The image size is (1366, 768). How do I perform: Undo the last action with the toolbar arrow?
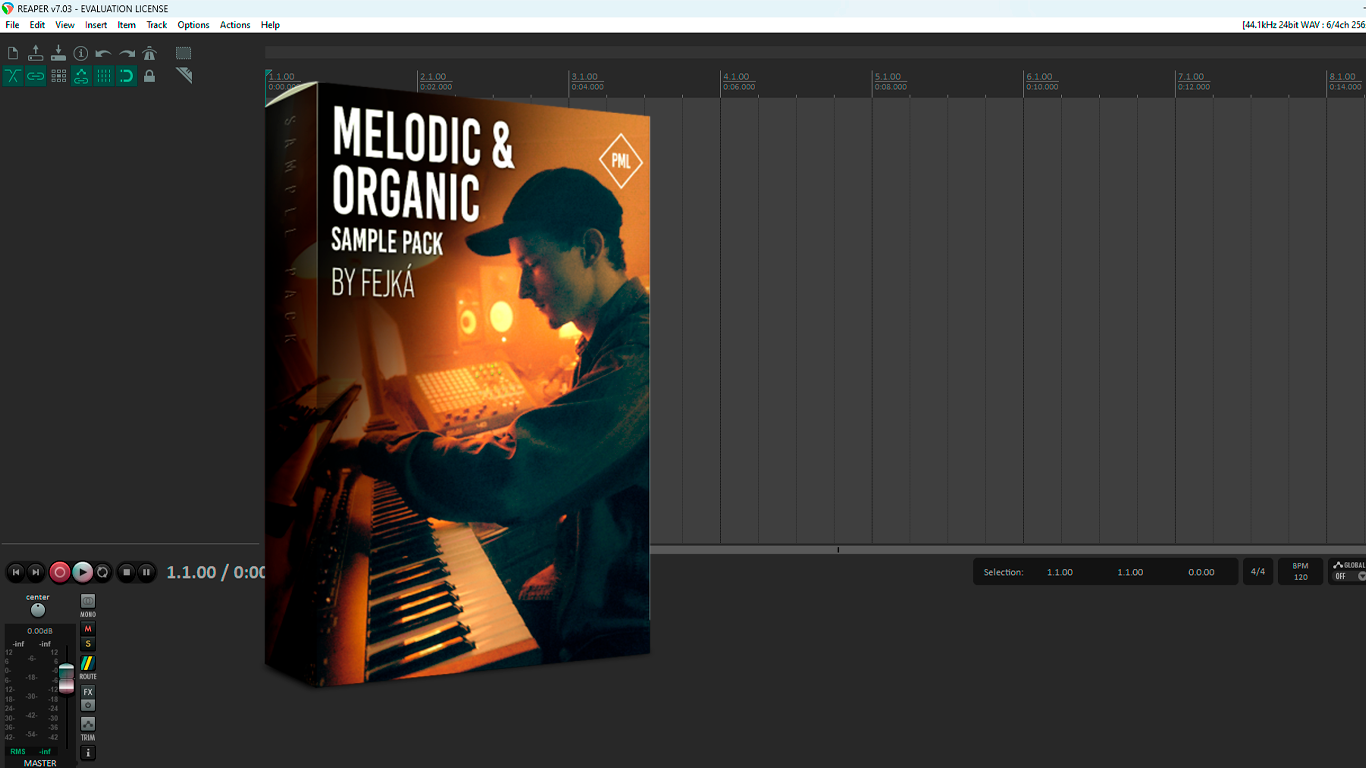click(x=104, y=53)
